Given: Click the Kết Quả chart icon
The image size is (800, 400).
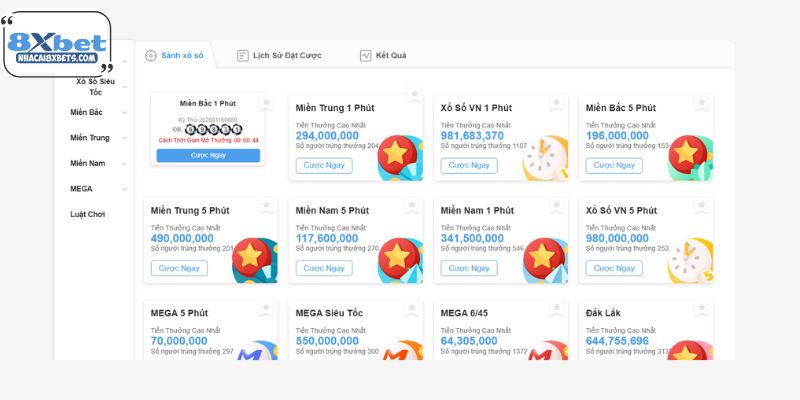Looking at the screenshot, I should 366,56.
